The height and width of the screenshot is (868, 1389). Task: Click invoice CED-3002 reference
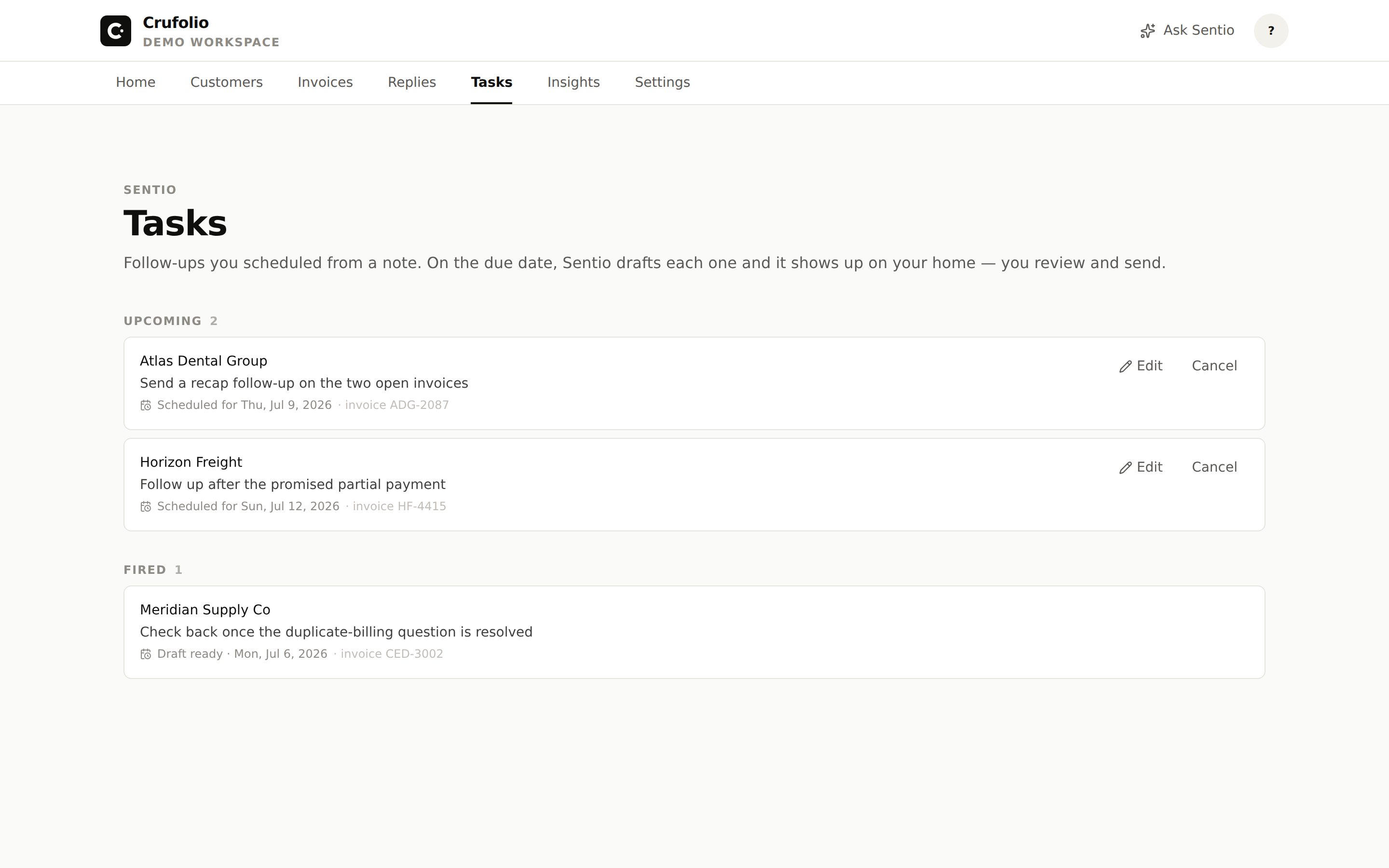[392, 653]
